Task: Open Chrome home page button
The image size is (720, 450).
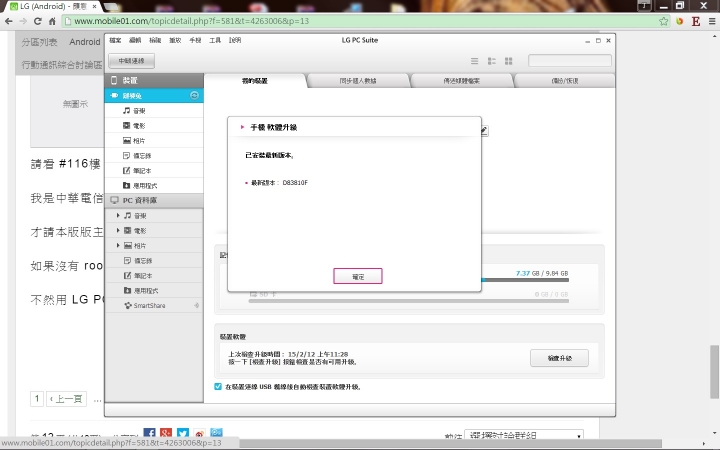Action: point(52,21)
